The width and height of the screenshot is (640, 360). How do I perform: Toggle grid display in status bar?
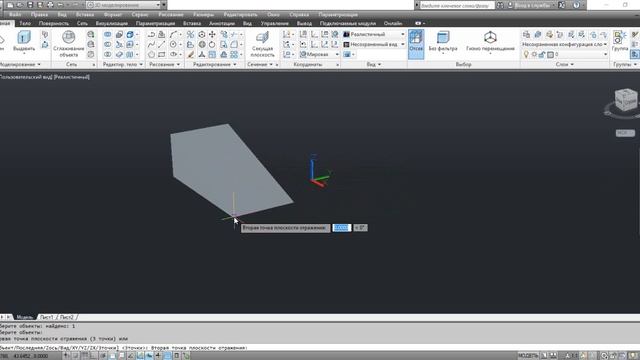pyautogui.click(x=84, y=356)
